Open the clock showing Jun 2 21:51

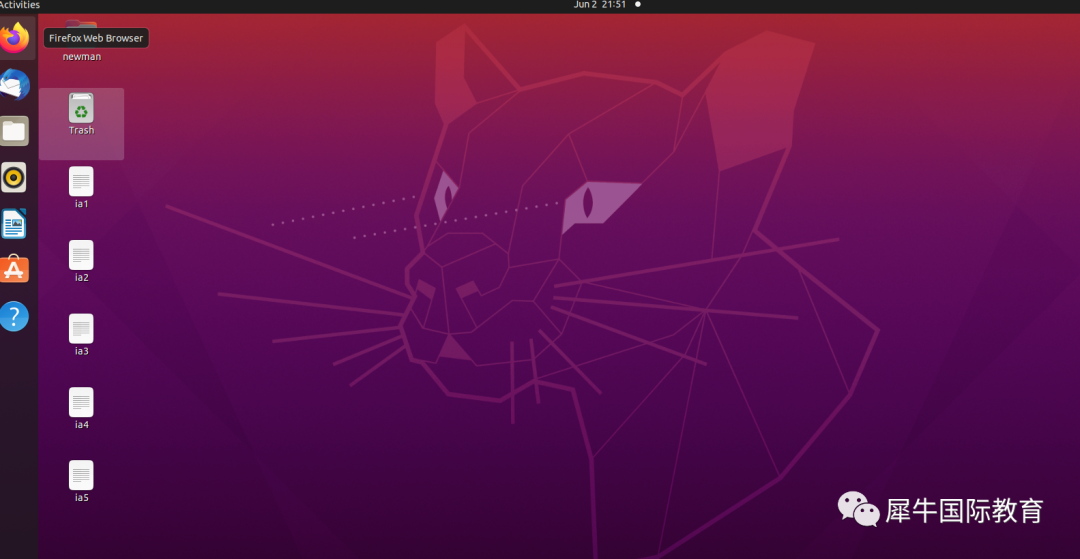coord(599,5)
